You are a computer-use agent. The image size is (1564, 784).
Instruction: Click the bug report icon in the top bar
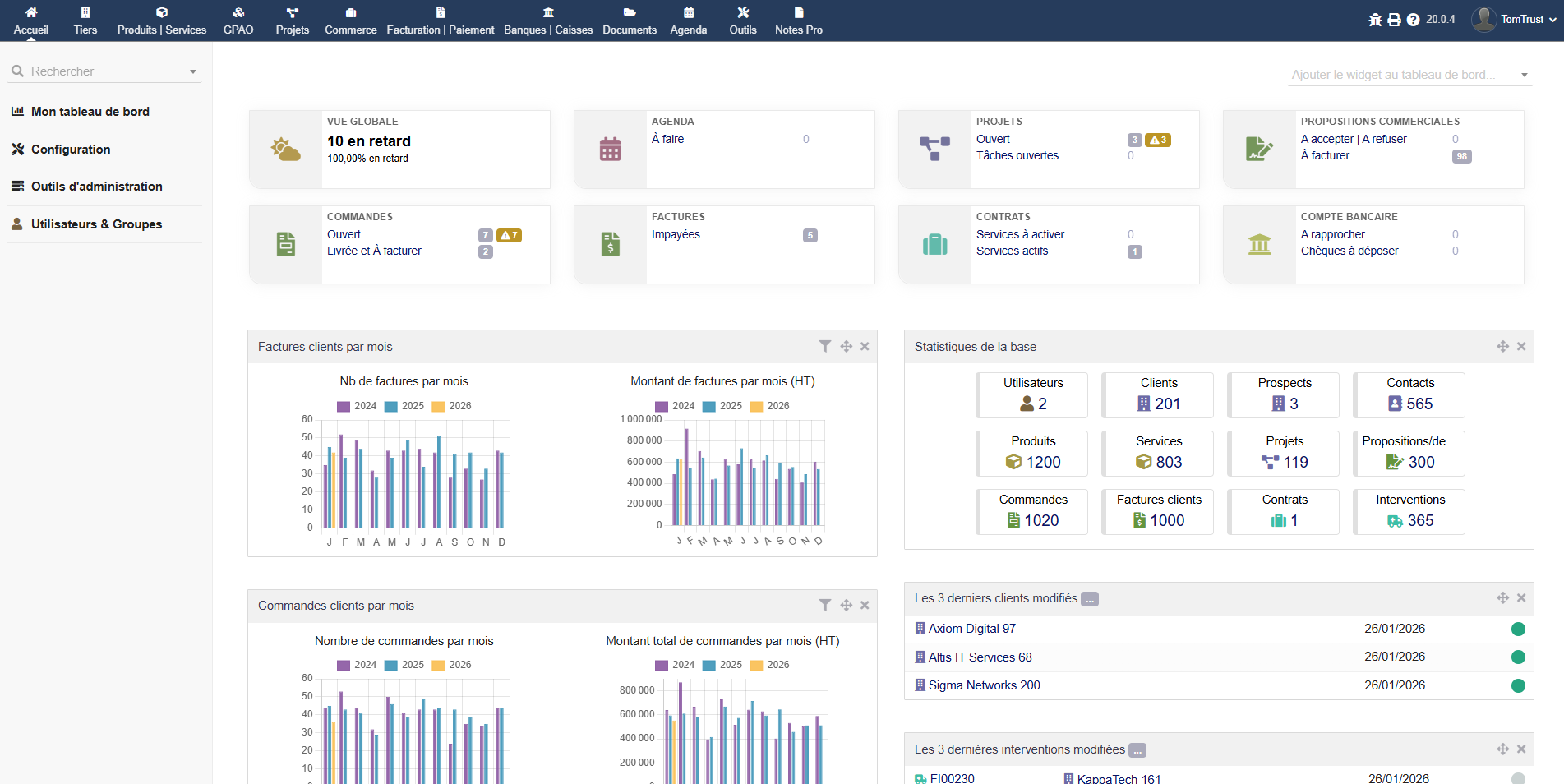[x=1374, y=18]
